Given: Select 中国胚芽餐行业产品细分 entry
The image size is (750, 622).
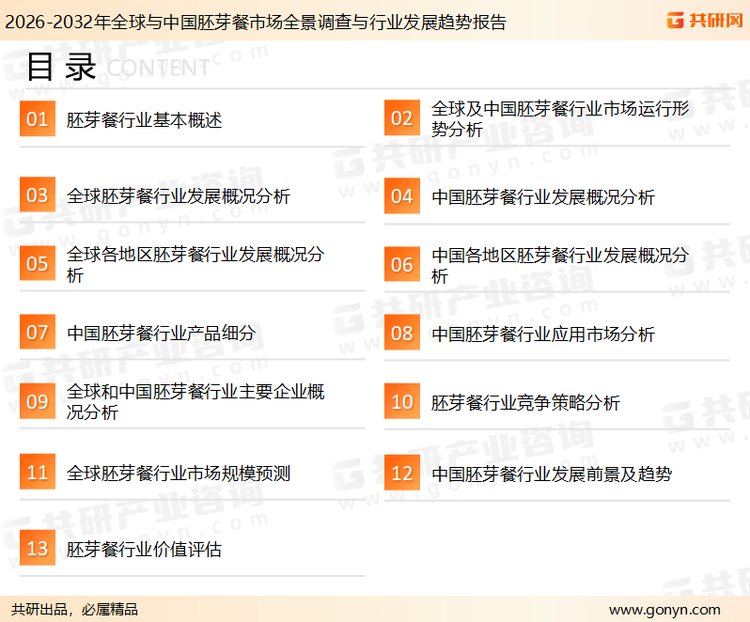Looking at the screenshot, I should 161,334.
